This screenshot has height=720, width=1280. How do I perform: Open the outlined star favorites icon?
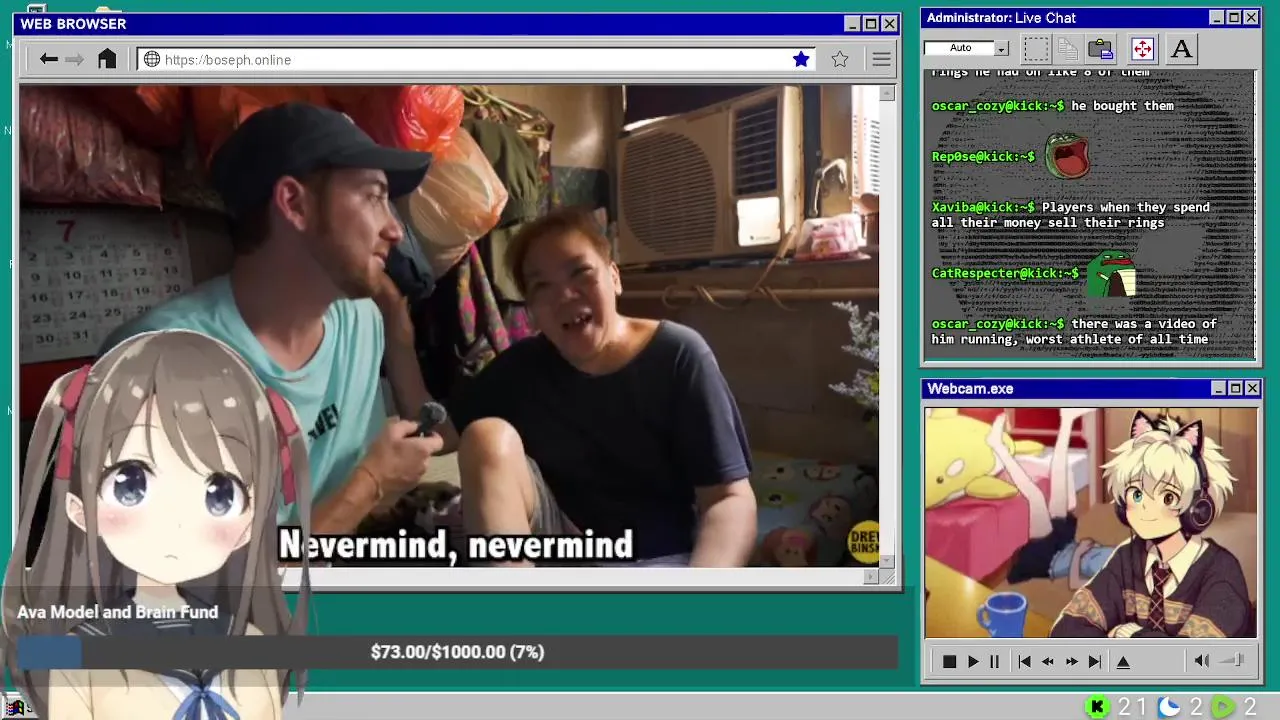point(840,59)
